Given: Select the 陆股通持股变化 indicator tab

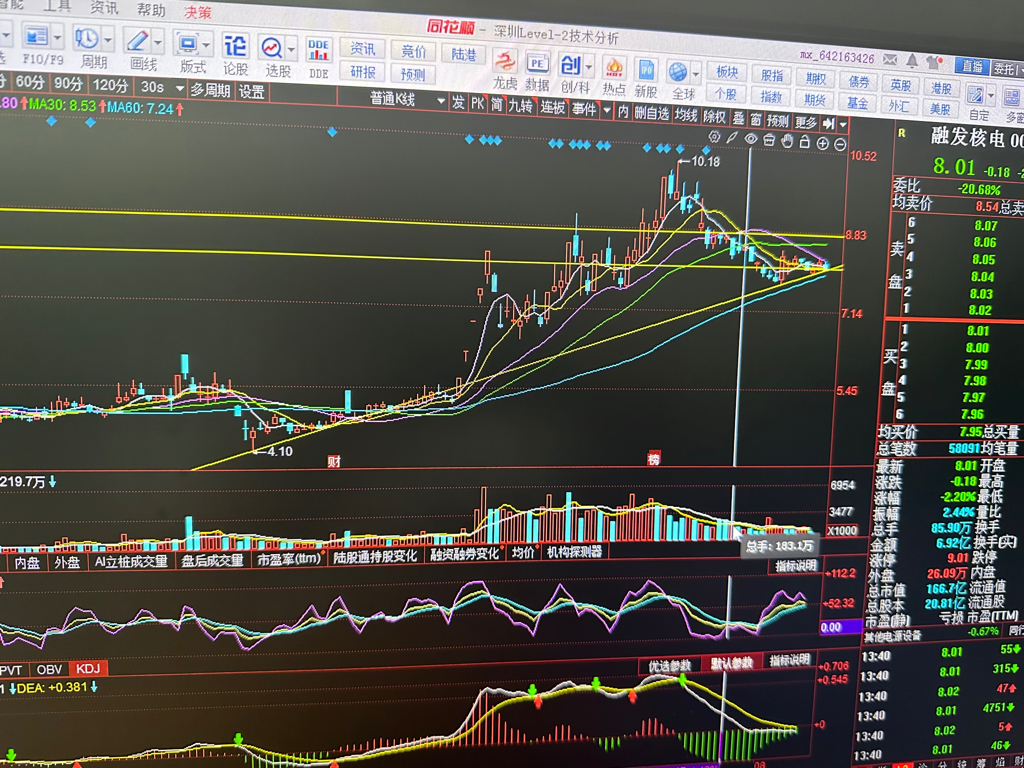Looking at the screenshot, I should [375, 557].
